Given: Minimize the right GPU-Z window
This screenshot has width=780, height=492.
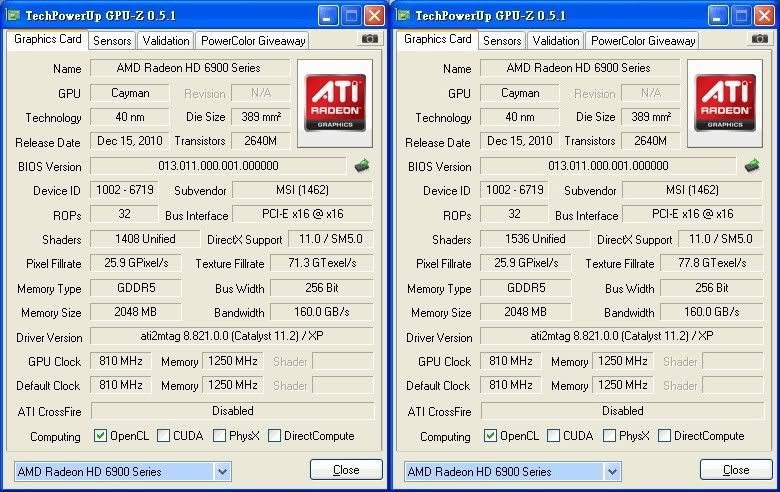Looking at the screenshot, I should click(x=717, y=16).
